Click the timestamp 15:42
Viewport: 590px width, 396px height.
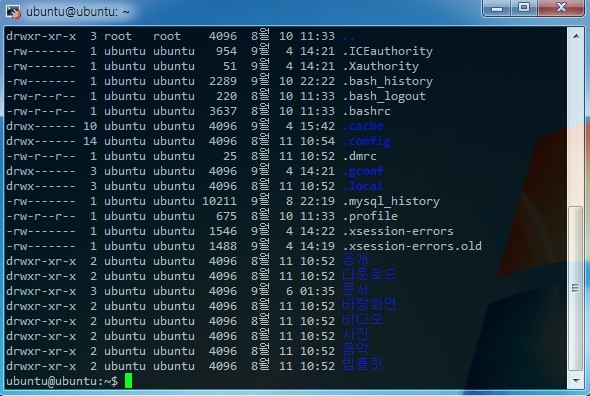point(317,126)
